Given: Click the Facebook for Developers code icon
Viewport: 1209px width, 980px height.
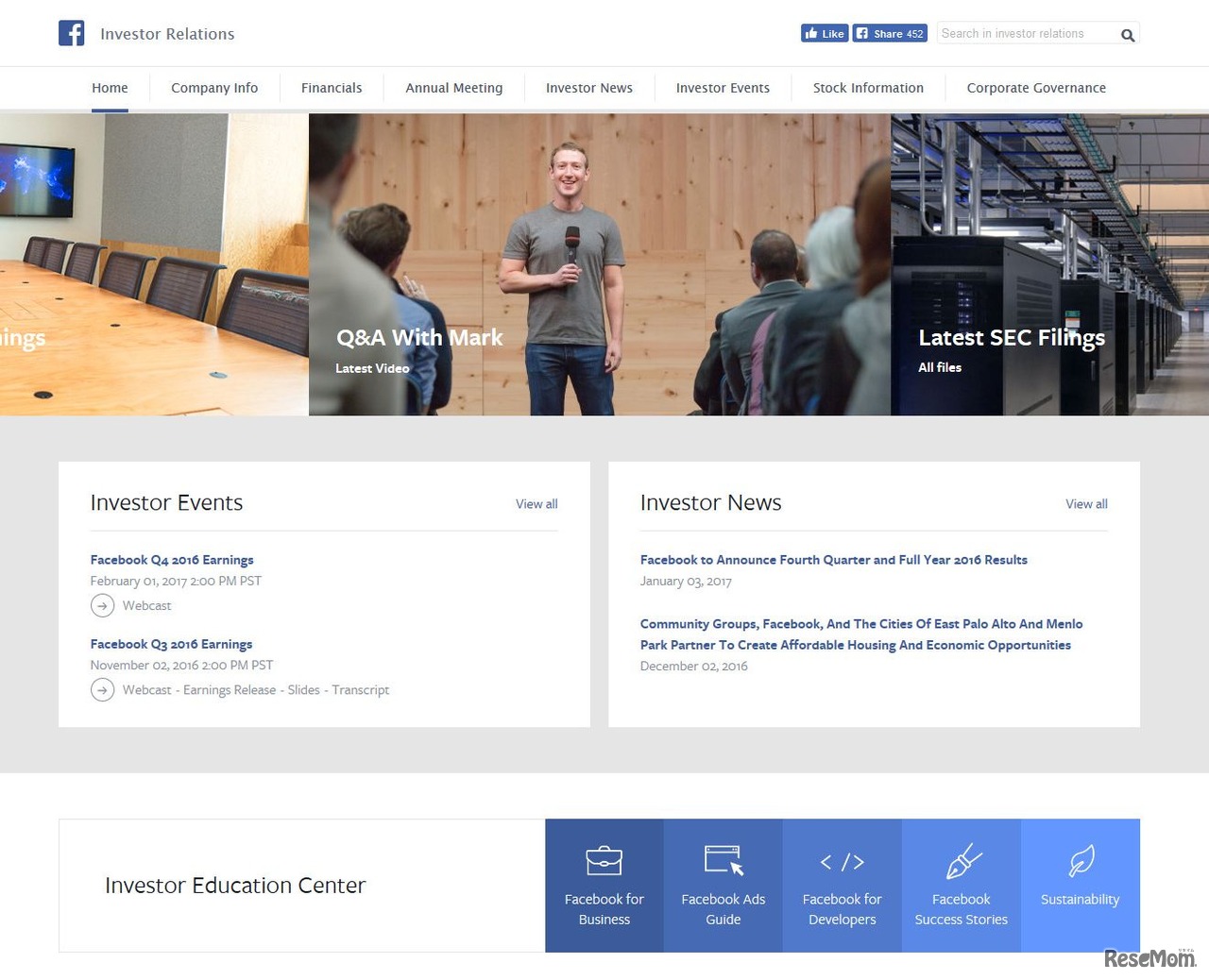Looking at the screenshot, I should point(842,861).
